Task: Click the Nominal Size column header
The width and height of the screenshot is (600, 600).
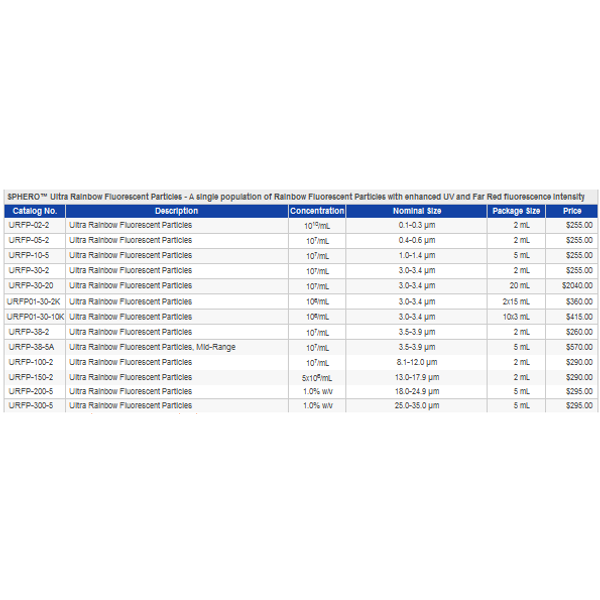Action: pyautogui.click(x=417, y=211)
